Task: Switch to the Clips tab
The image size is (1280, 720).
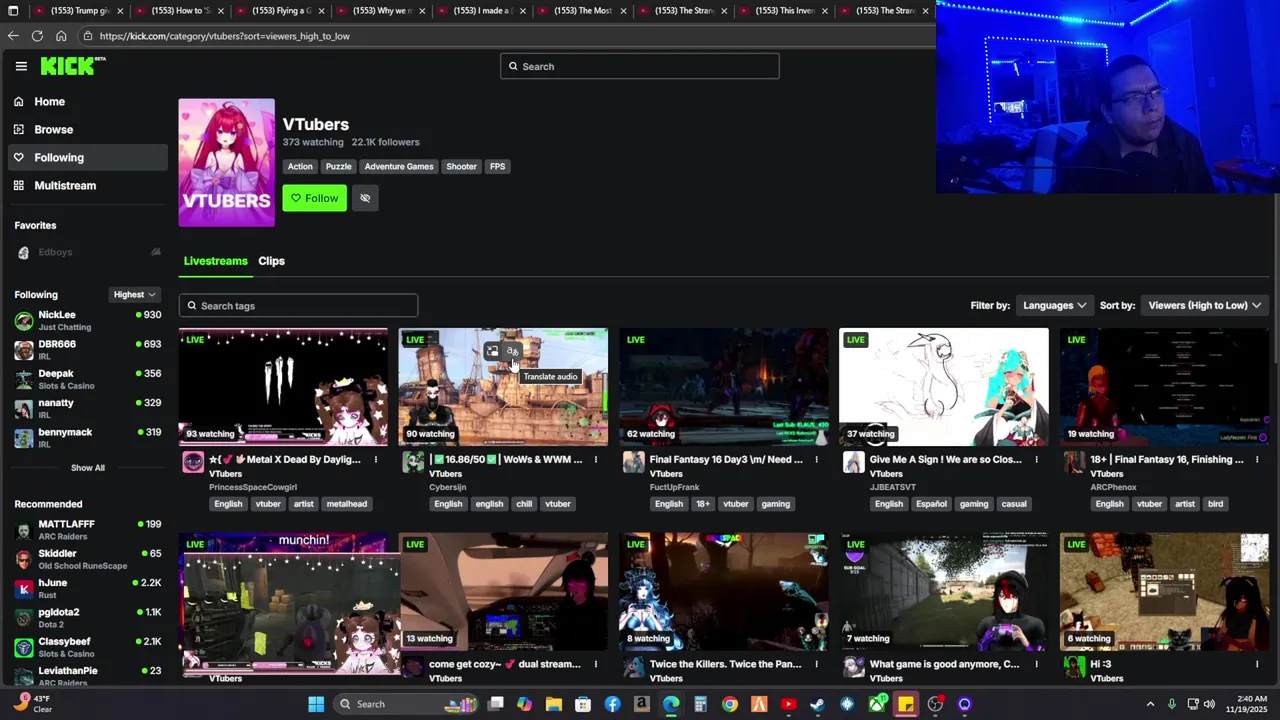Action: point(271,261)
